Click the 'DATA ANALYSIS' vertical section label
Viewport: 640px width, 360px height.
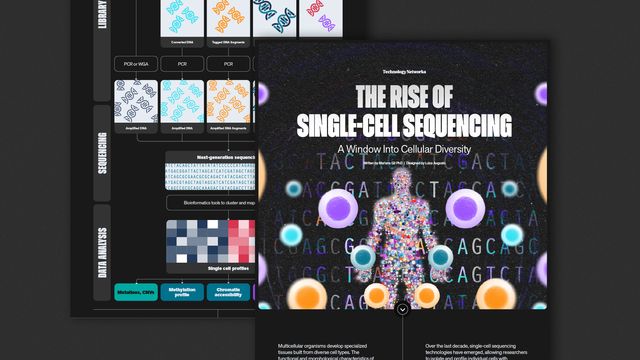coord(102,253)
